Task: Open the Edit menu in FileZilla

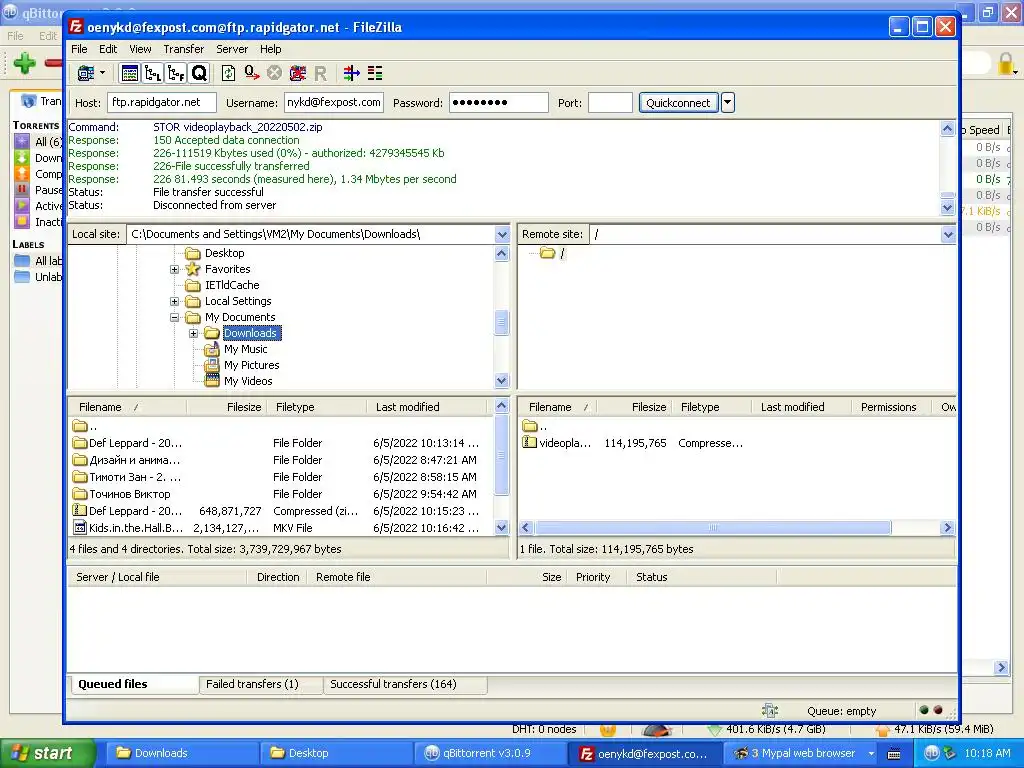Action: [108, 49]
